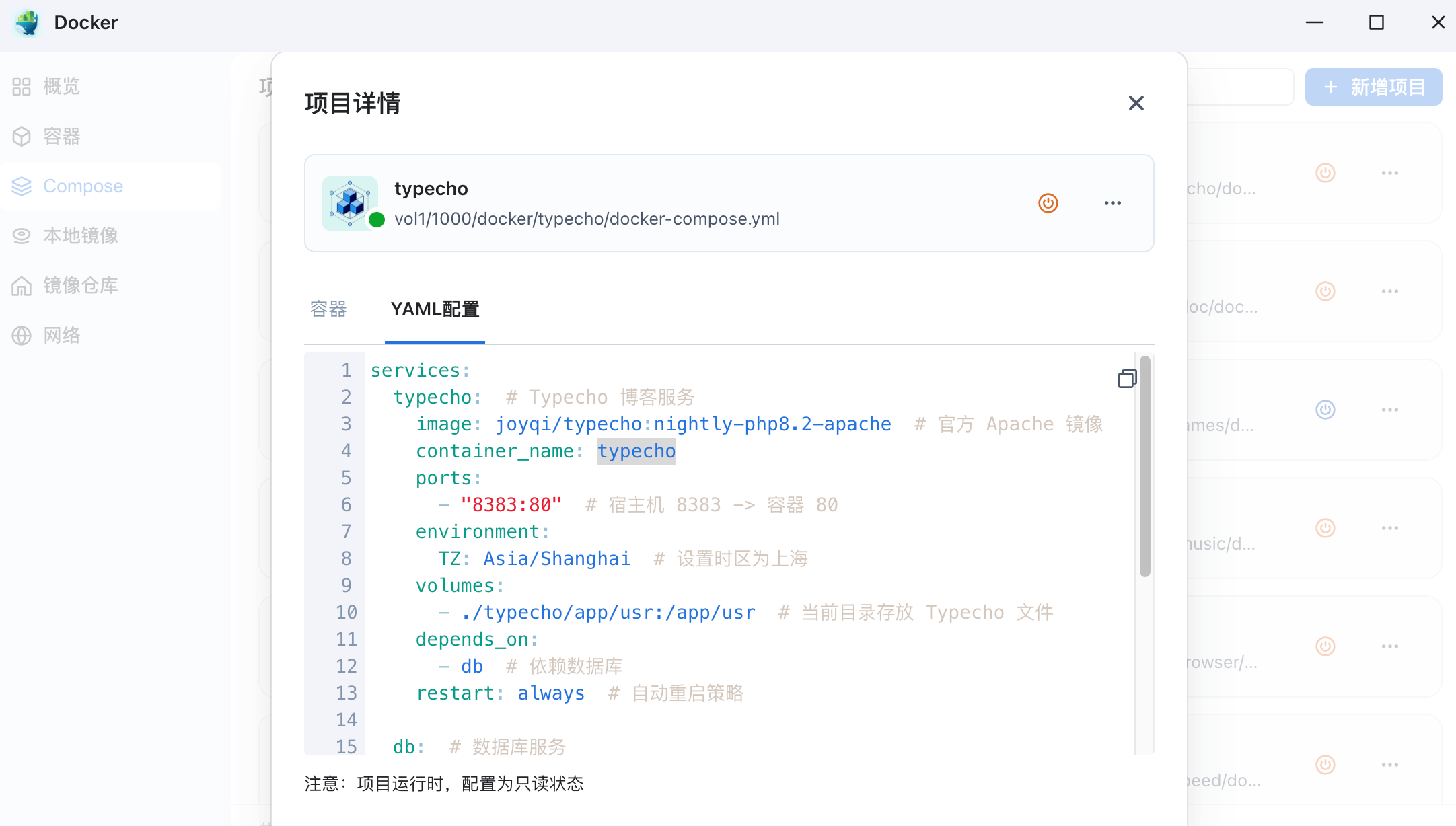Open typecho project more options menu

1112,203
